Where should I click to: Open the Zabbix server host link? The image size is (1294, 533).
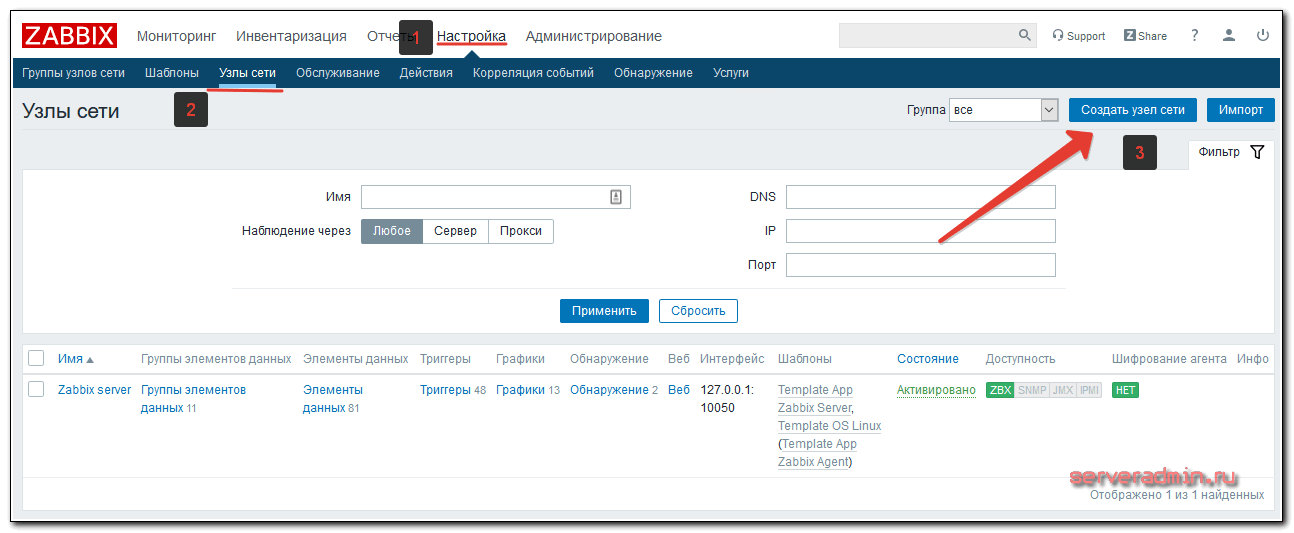[94, 390]
